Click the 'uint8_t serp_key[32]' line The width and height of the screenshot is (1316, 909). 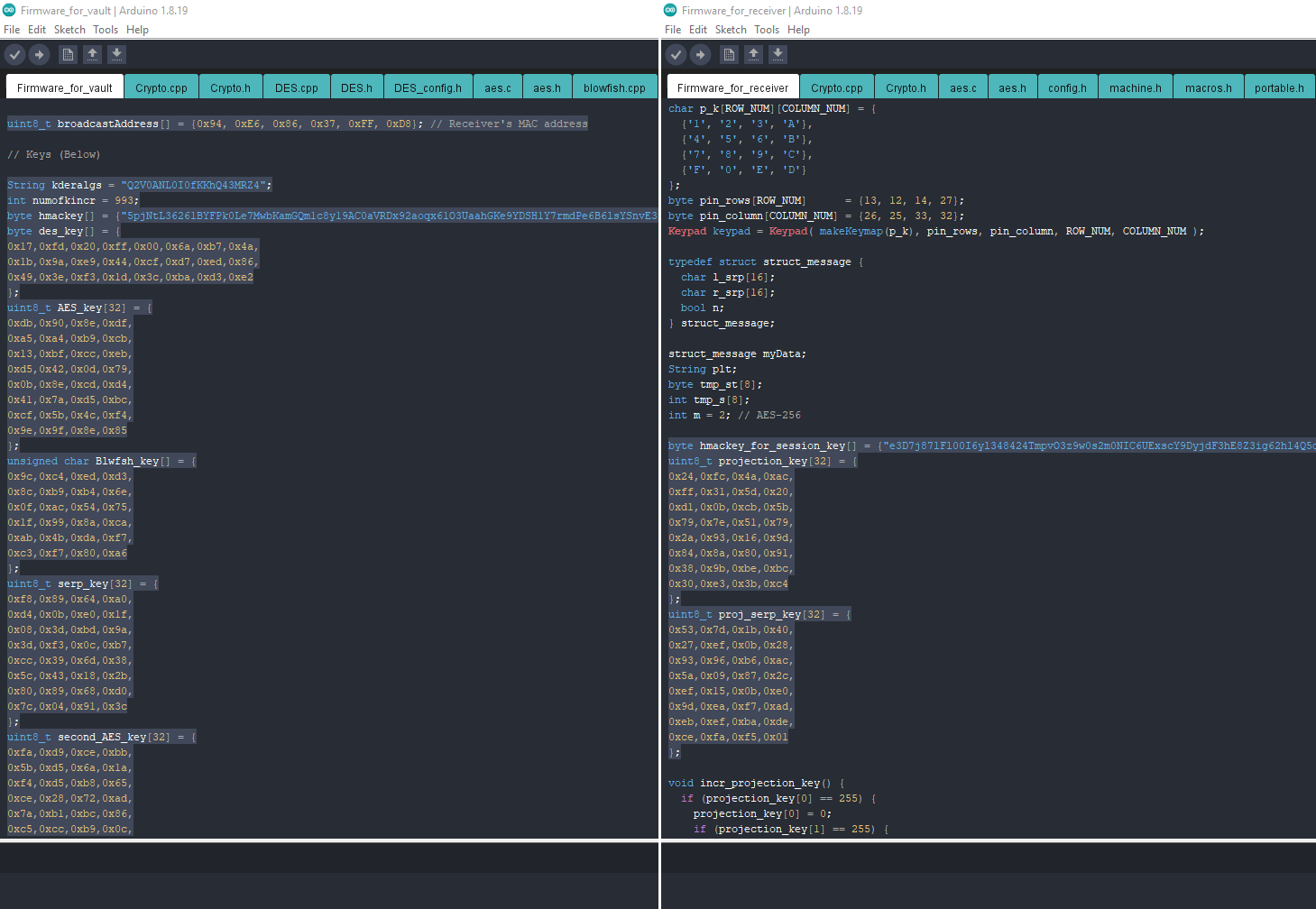tap(83, 583)
